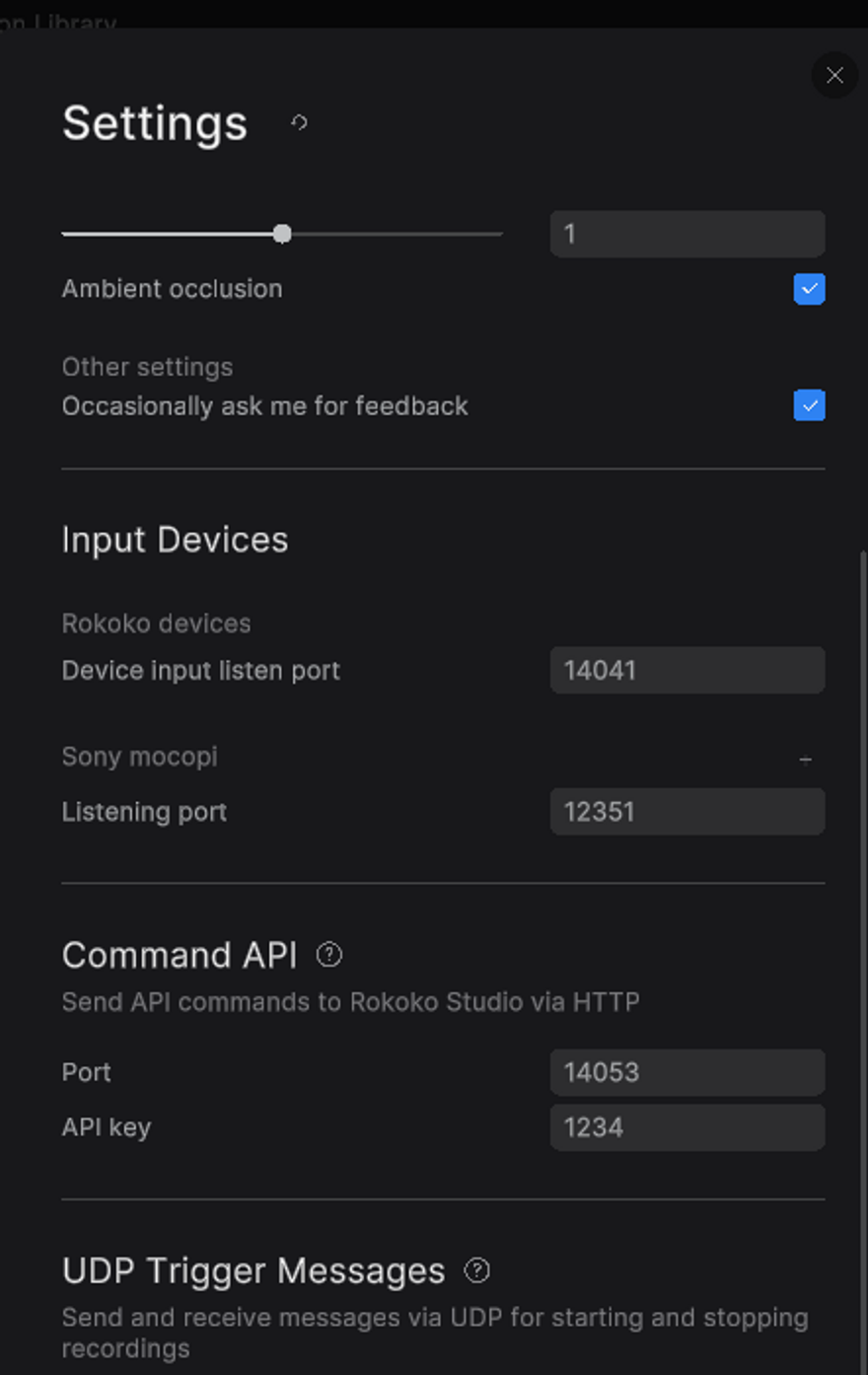The width and height of the screenshot is (868, 1375).
Task: Click the Input Devices section heading
Action: point(175,541)
